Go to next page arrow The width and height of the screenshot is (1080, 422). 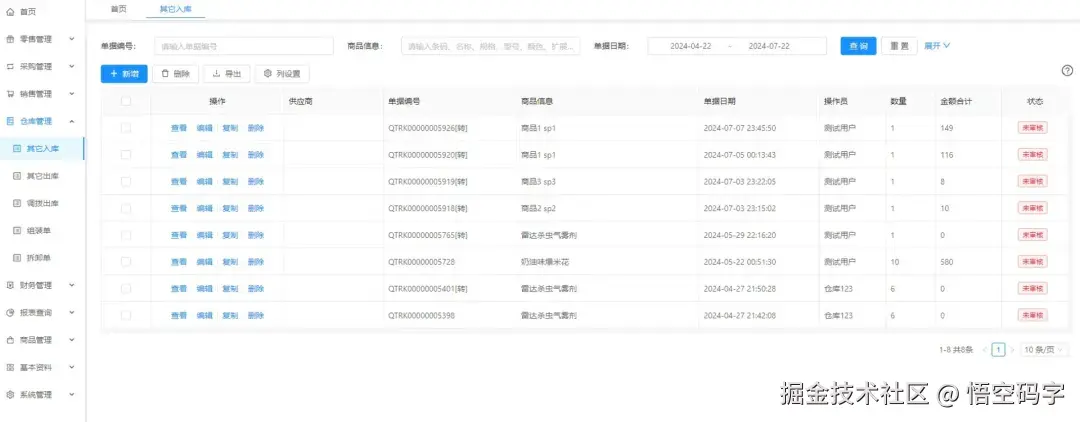(1012, 350)
